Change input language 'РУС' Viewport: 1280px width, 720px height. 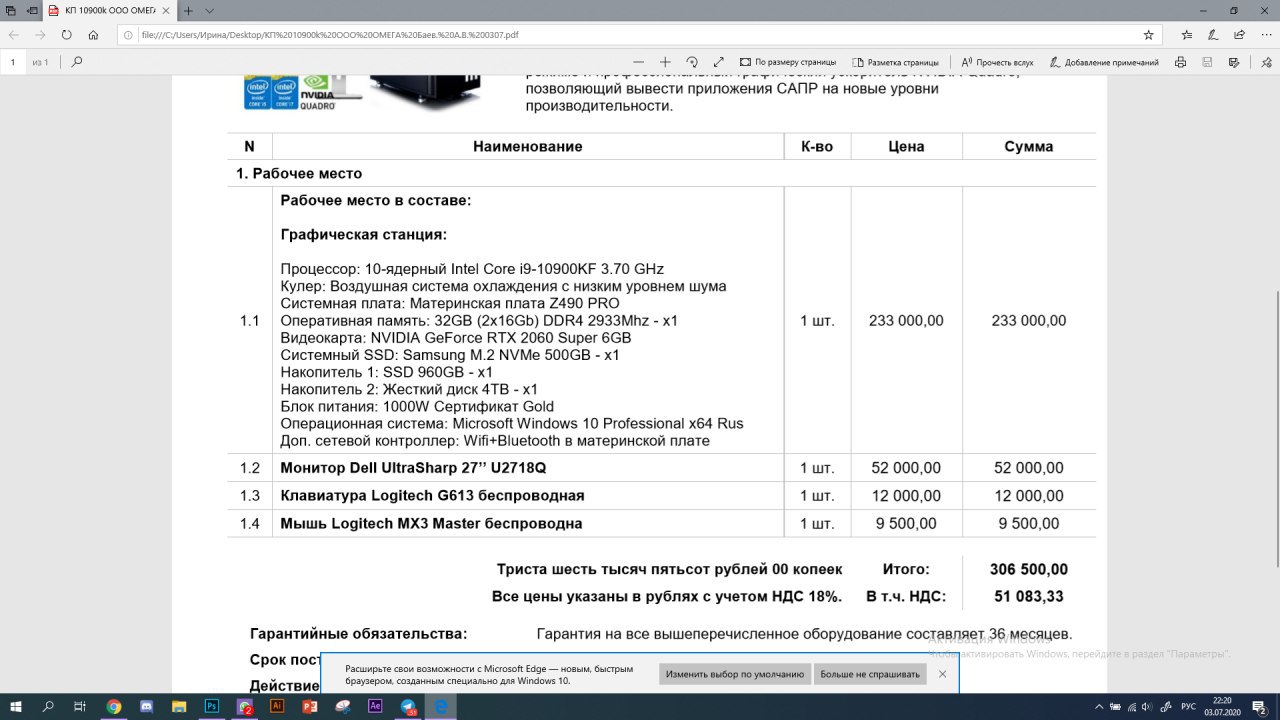coord(1189,706)
